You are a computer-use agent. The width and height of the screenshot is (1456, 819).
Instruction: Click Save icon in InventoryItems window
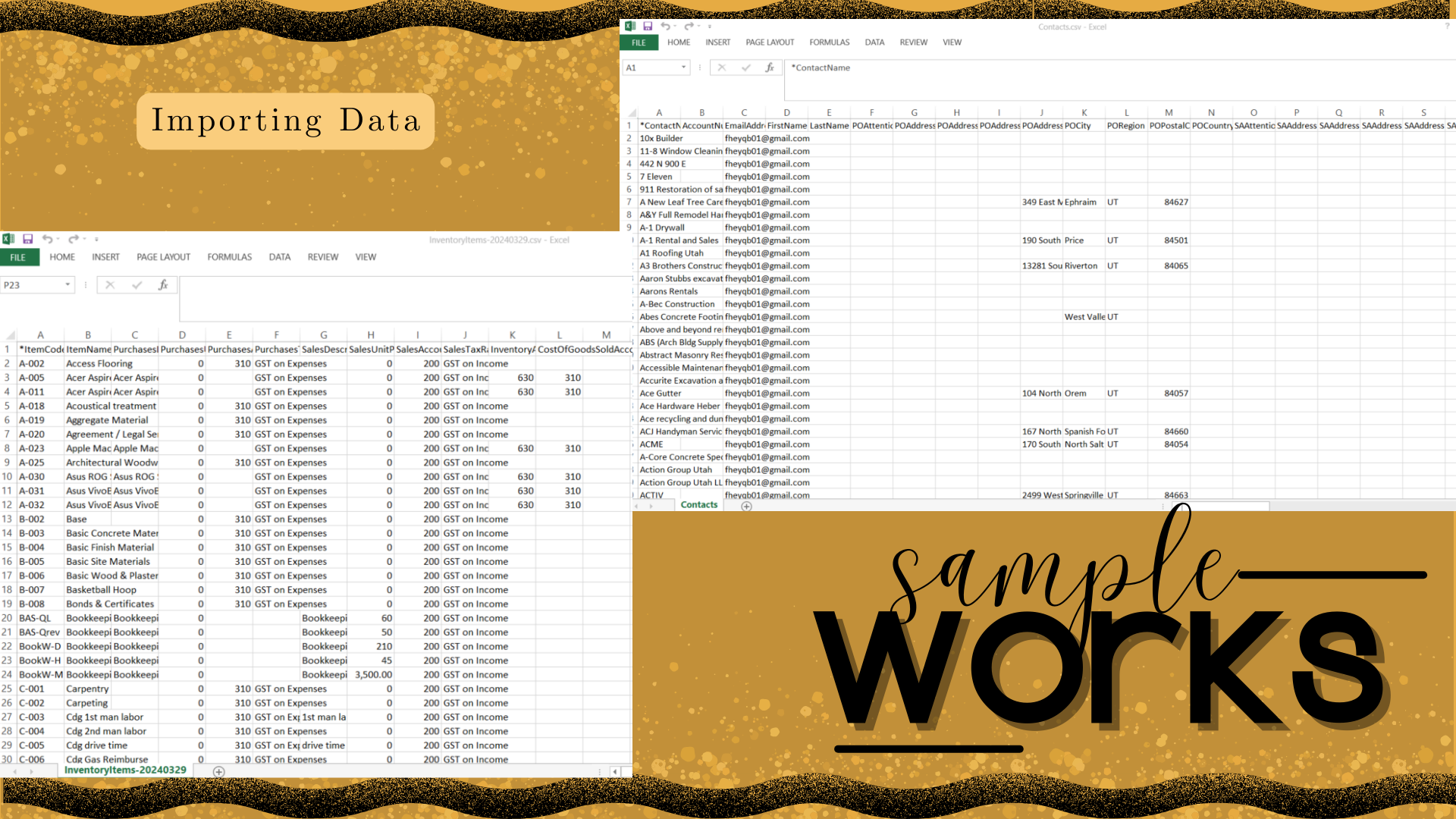(x=27, y=240)
